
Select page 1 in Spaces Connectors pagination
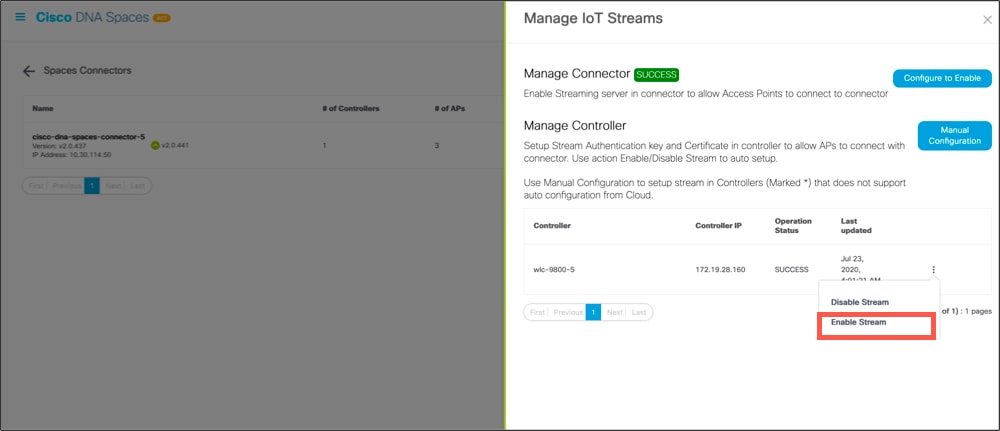coord(92,186)
